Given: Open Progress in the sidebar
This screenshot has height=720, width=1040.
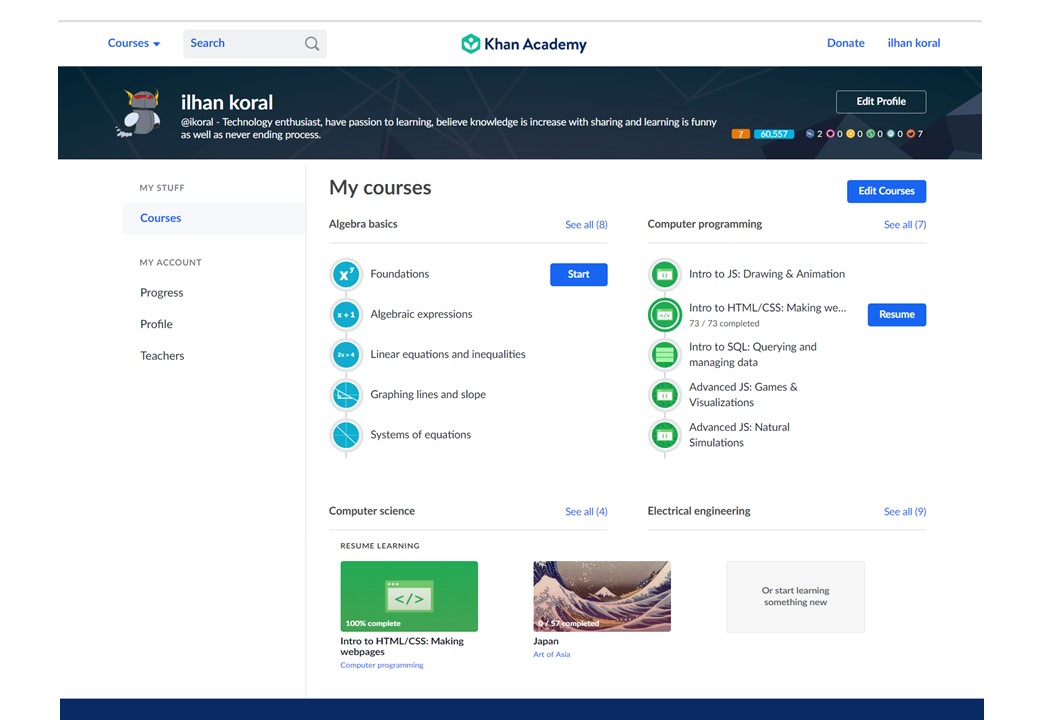Looking at the screenshot, I should [x=162, y=292].
